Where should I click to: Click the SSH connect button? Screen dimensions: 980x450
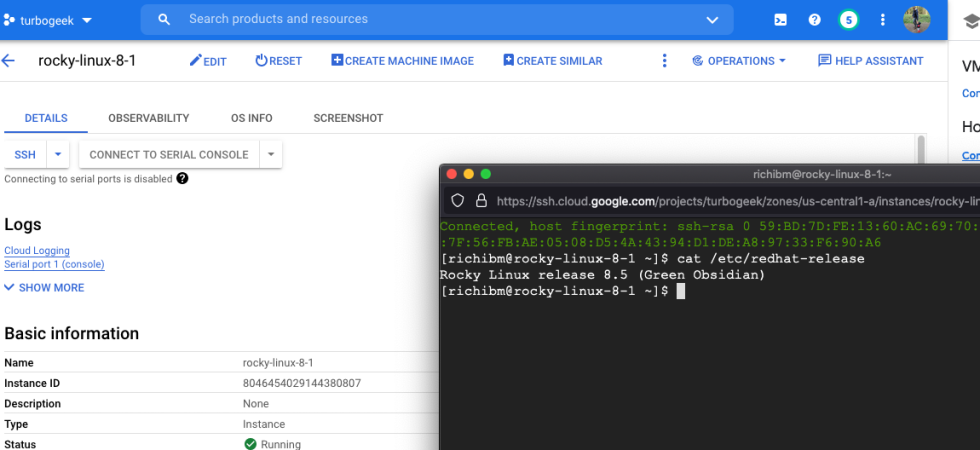[25, 154]
